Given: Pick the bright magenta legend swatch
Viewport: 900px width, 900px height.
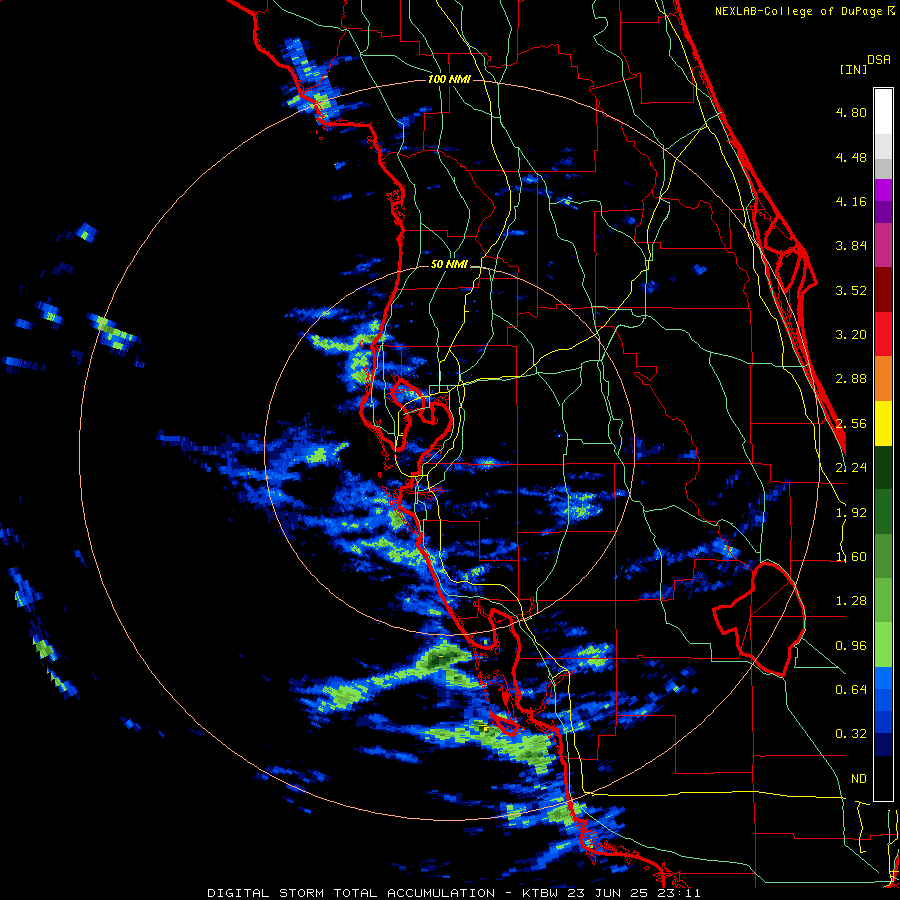Looking at the screenshot, I should click(883, 190).
